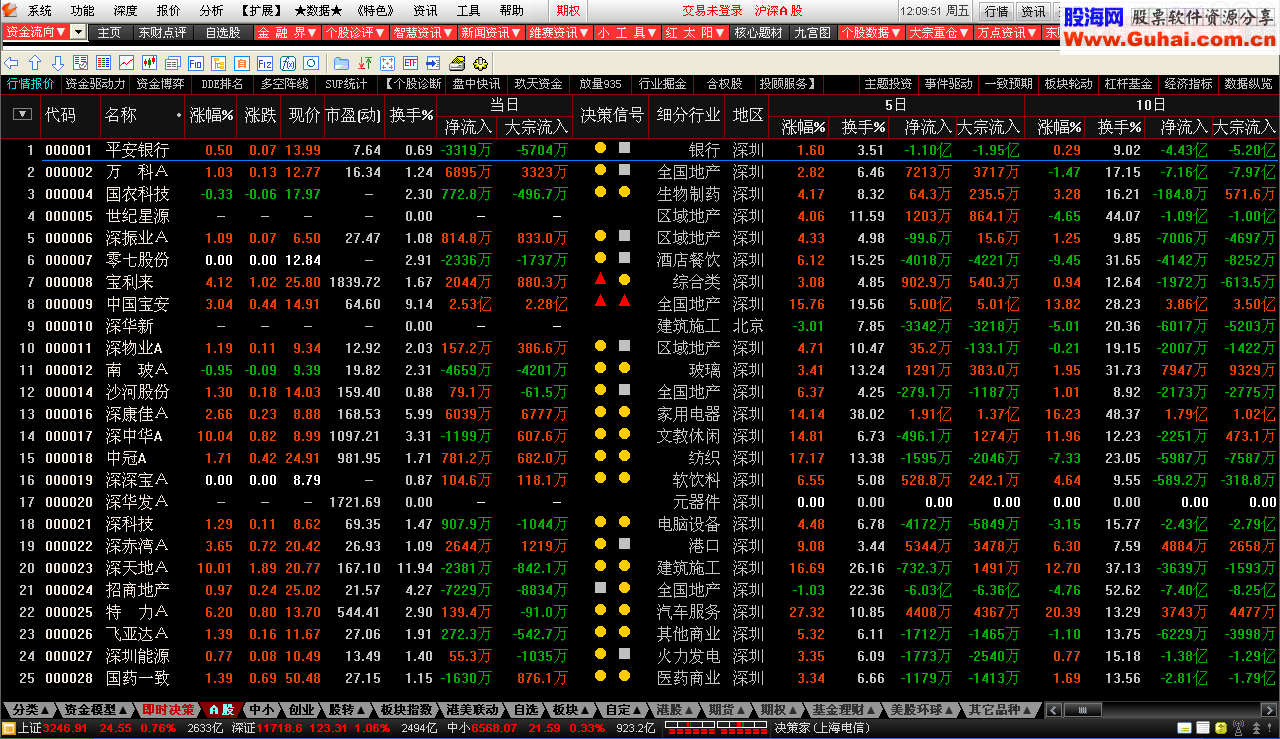
Task: Expand the 个股诊评 dropdown
Action: [x=356, y=32]
